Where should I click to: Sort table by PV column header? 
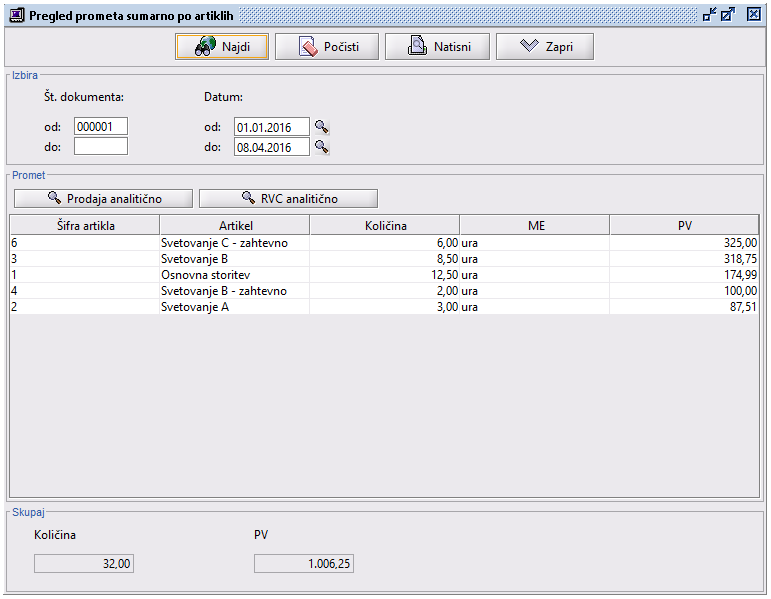[684, 226]
